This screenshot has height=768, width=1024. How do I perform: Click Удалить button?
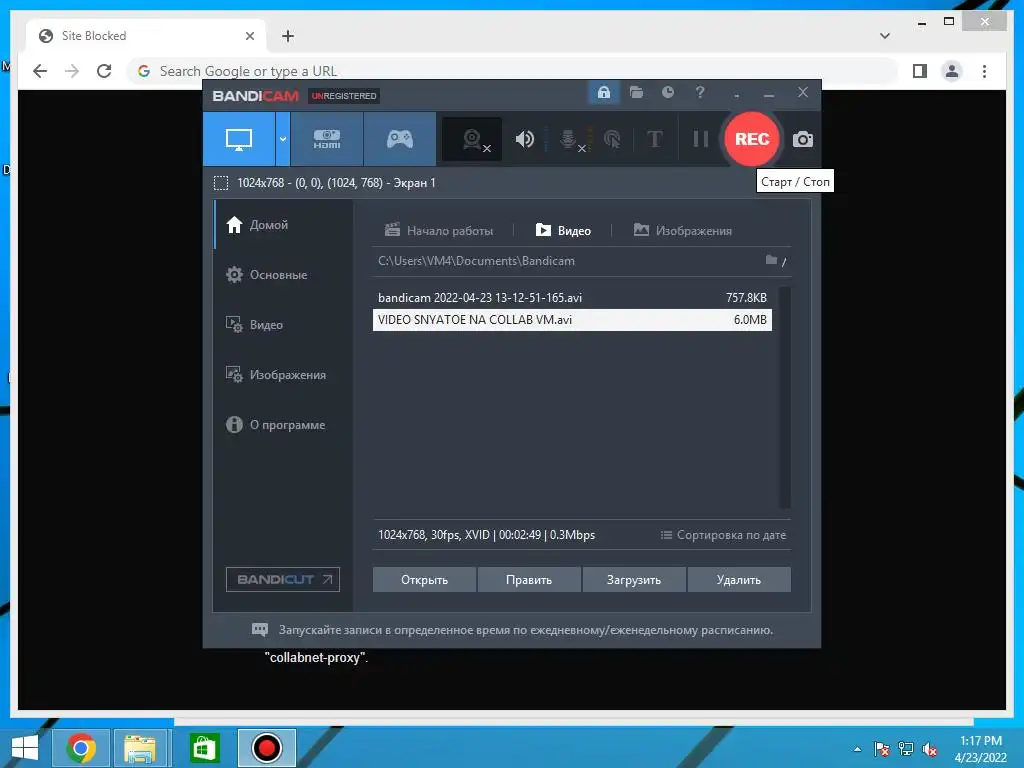click(739, 580)
